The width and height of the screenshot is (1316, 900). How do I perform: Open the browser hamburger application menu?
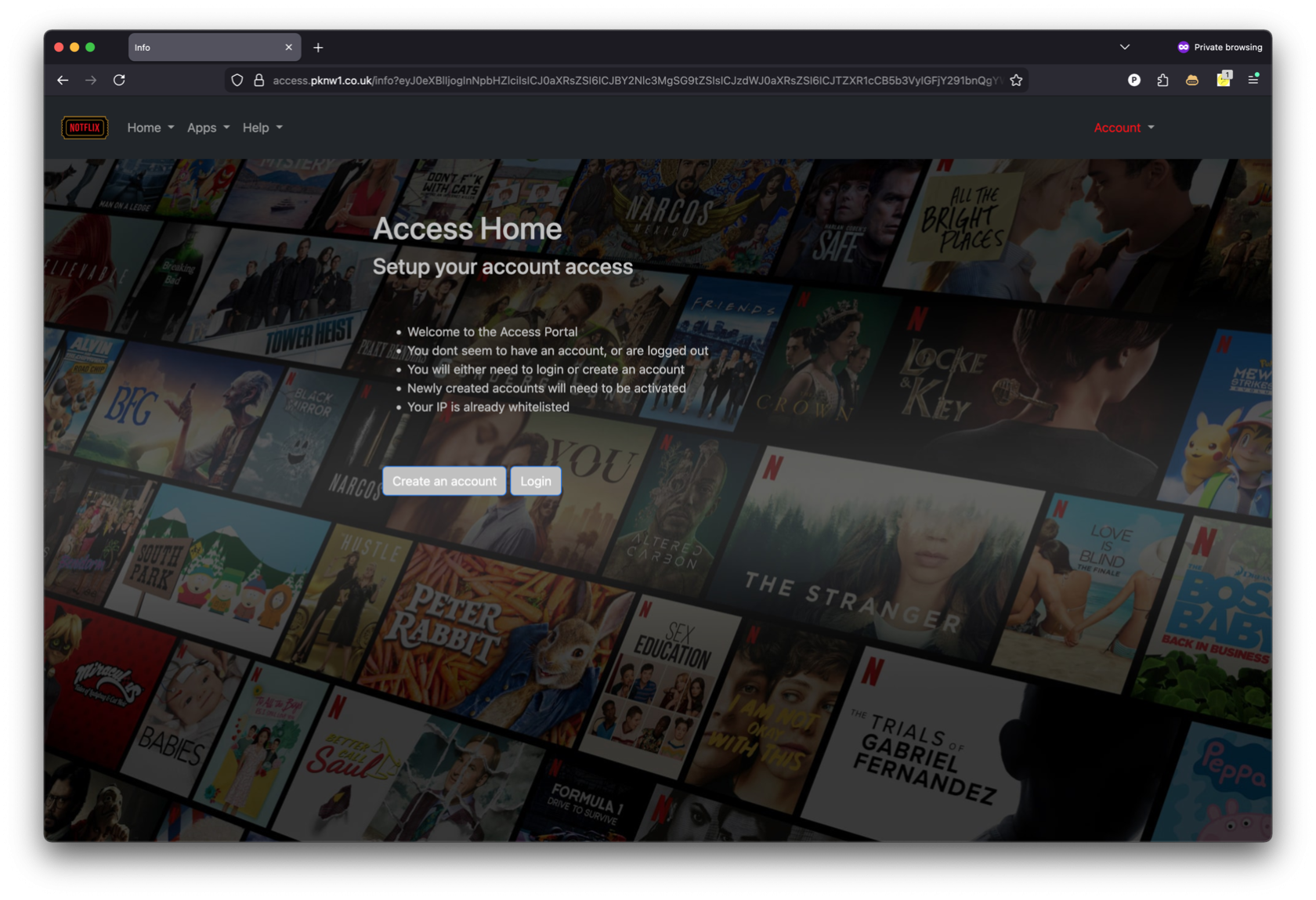click(x=1253, y=79)
